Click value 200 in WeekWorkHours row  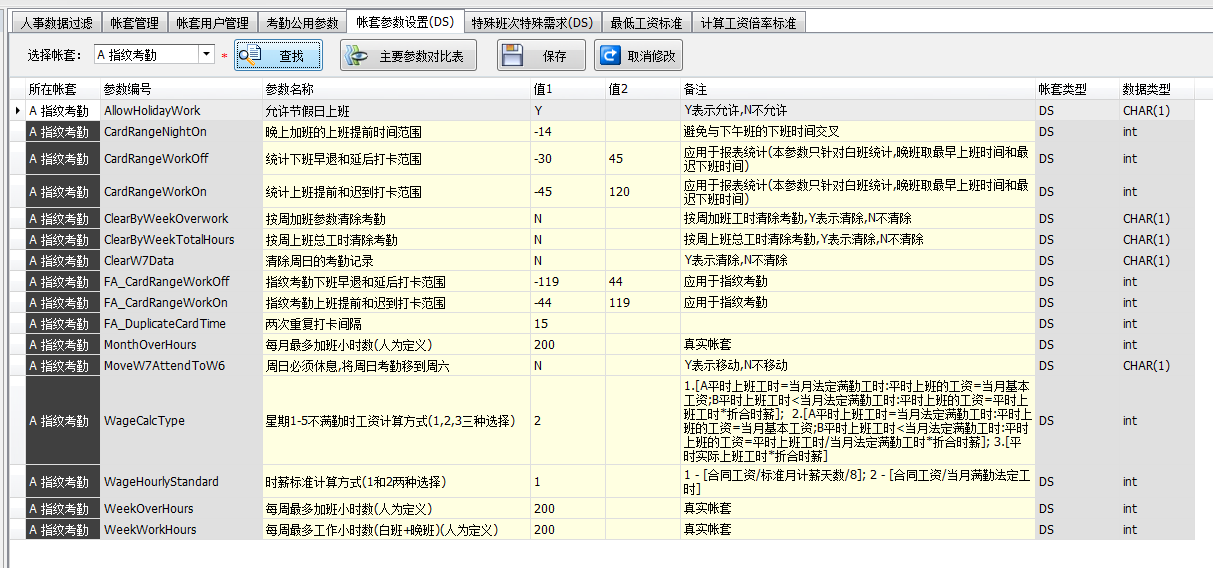point(567,529)
